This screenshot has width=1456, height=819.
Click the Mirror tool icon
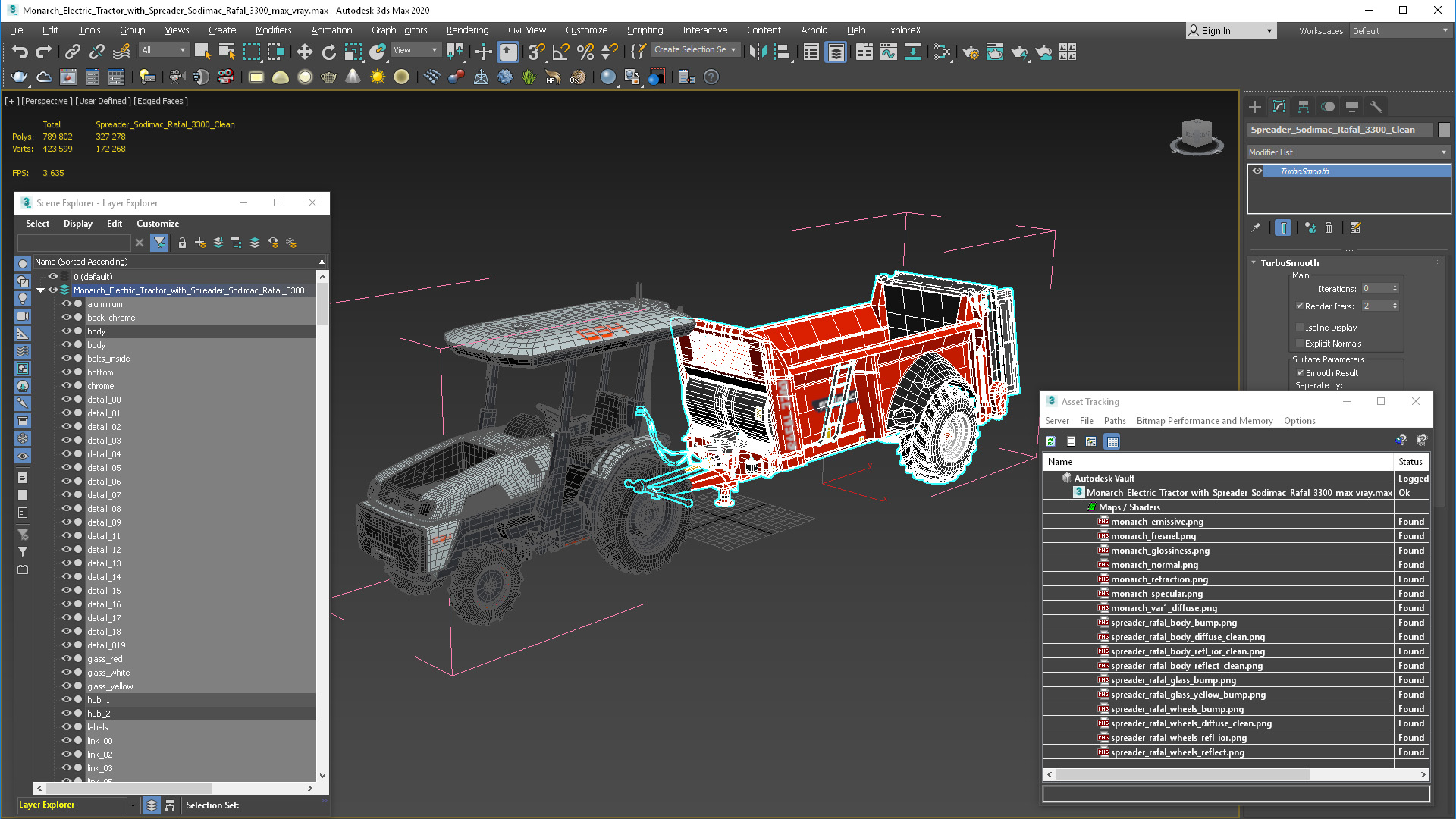[758, 52]
